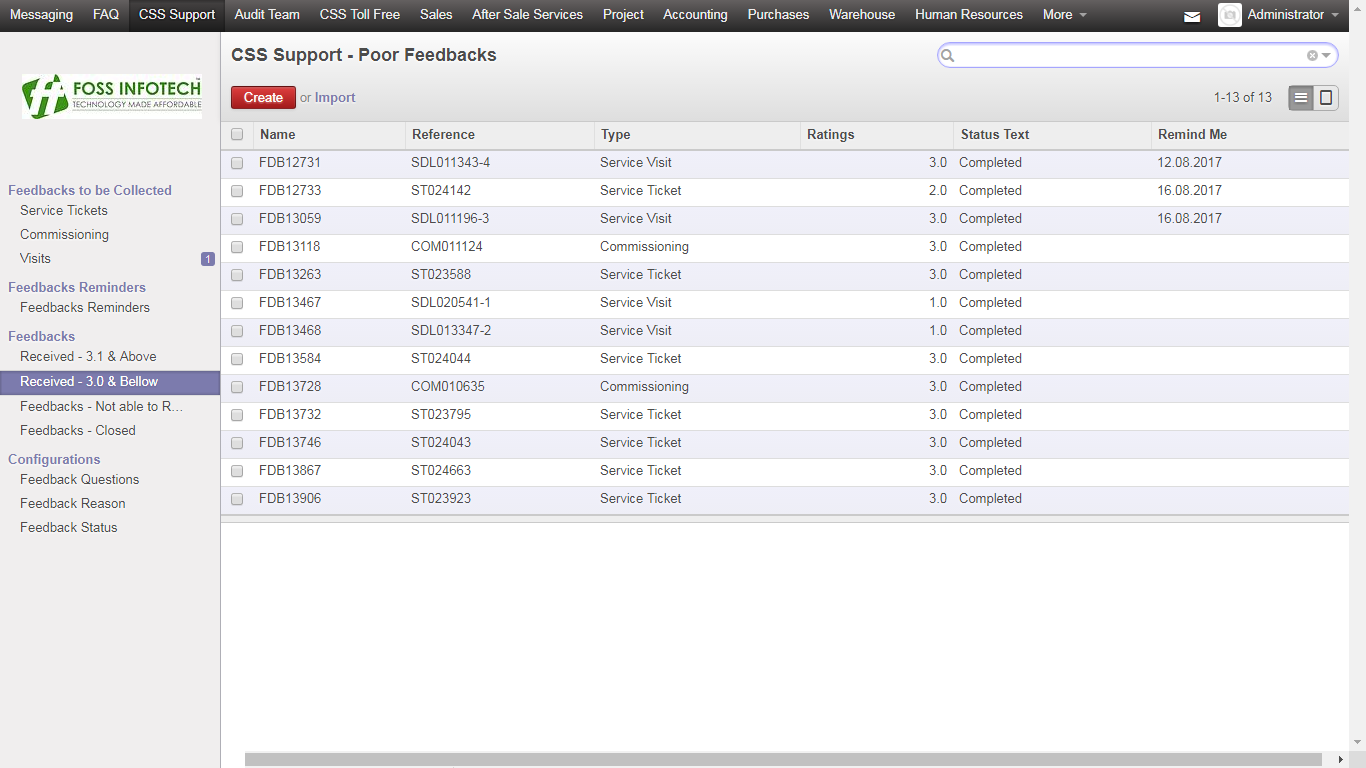Clear the search with the x icon
Screen dimensions: 1366x768
pyautogui.click(x=1312, y=56)
